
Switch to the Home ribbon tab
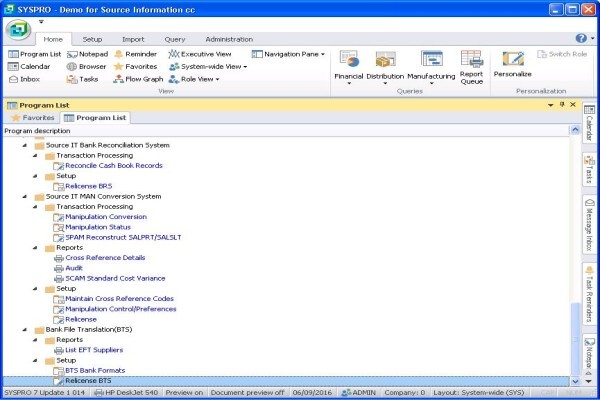click(x=53, y=39)
